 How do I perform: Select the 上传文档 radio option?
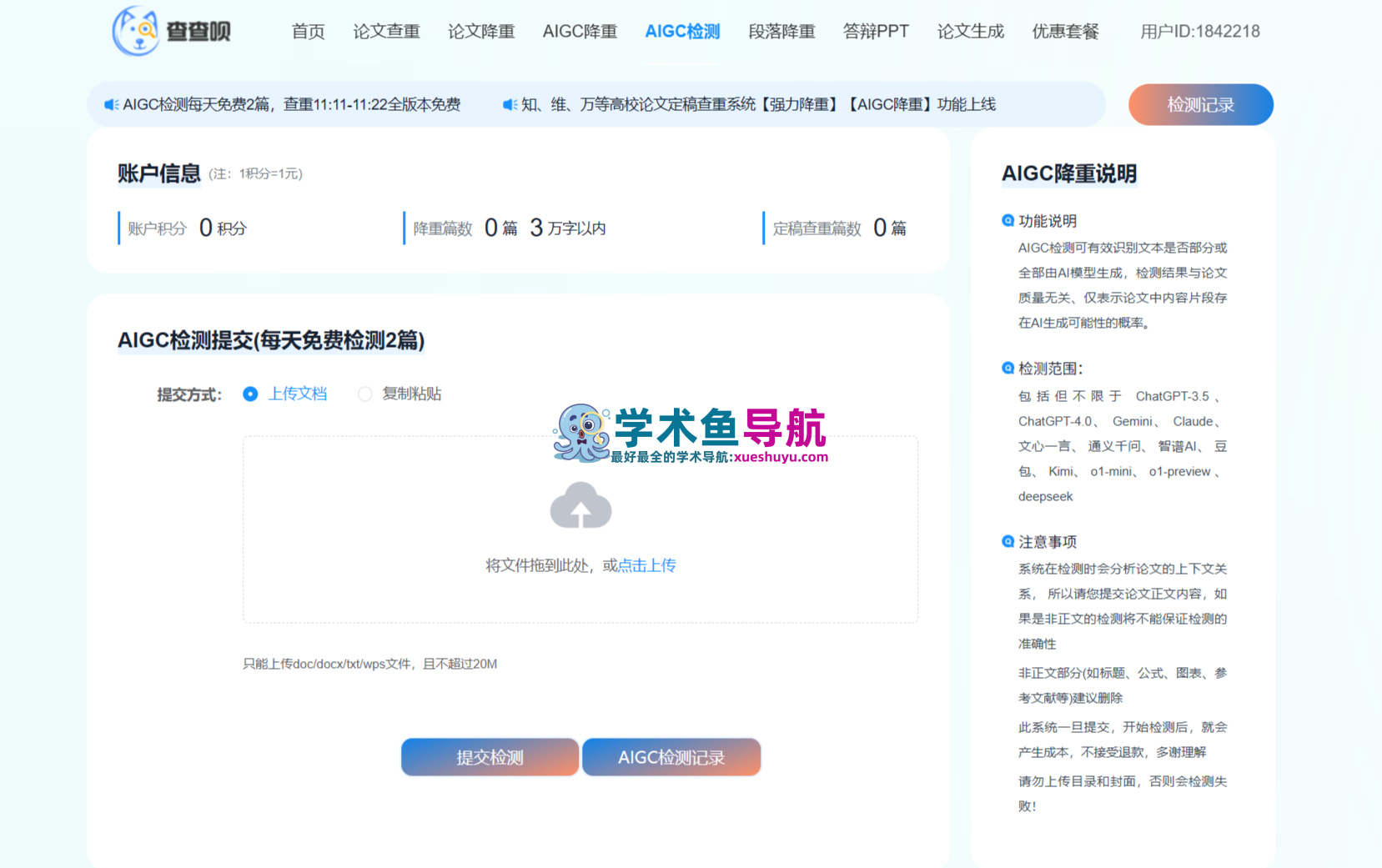tap(250, 394)
